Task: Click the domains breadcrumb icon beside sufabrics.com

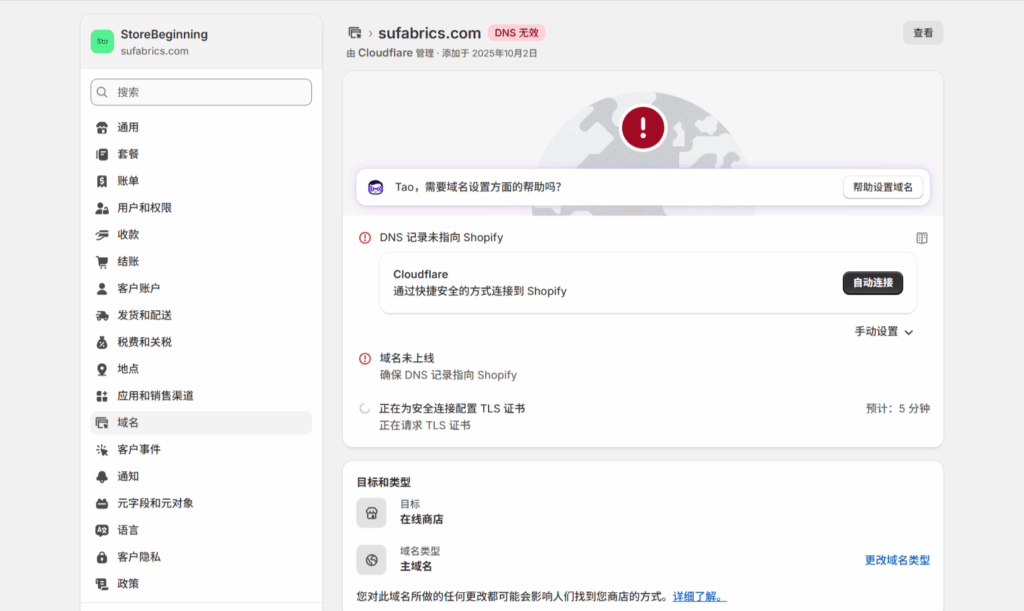Action: pos(354,33)
